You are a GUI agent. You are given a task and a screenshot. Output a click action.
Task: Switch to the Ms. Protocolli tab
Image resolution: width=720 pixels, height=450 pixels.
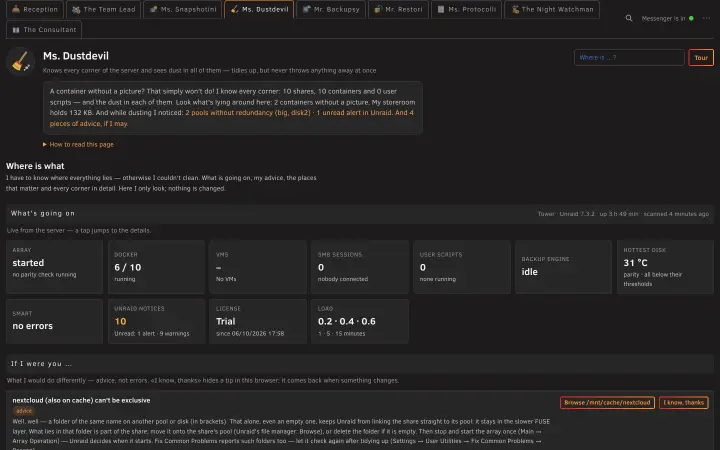click(466, 9)
